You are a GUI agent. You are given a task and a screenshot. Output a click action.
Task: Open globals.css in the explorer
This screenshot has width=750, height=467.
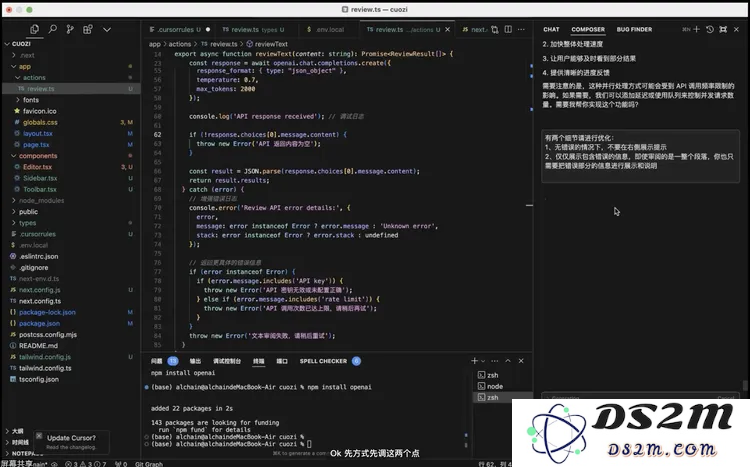pos(40,122)
